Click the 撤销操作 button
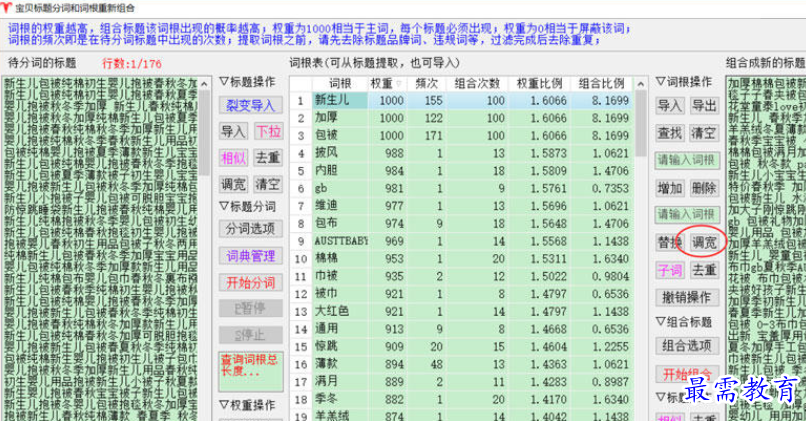This screenshot has width=806, height=421. pos(687,297)
